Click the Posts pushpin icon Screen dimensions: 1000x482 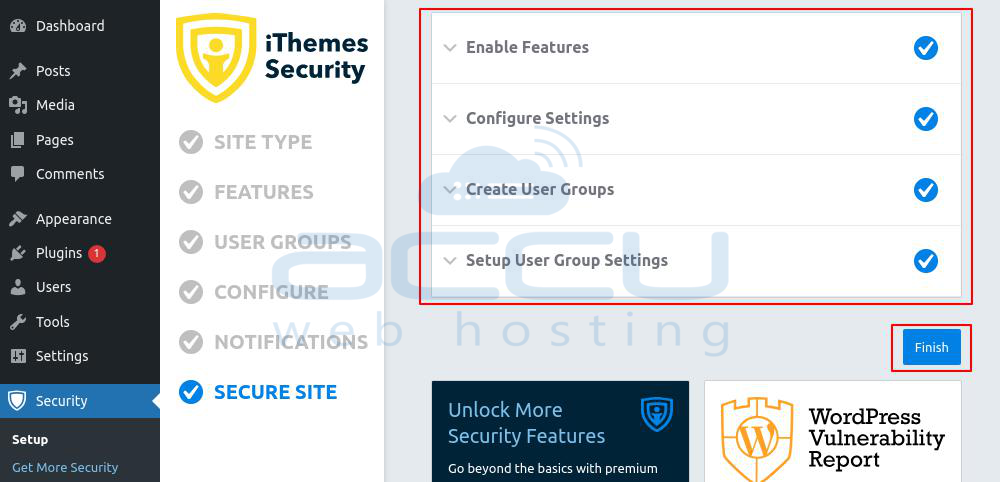pos(18,71)
